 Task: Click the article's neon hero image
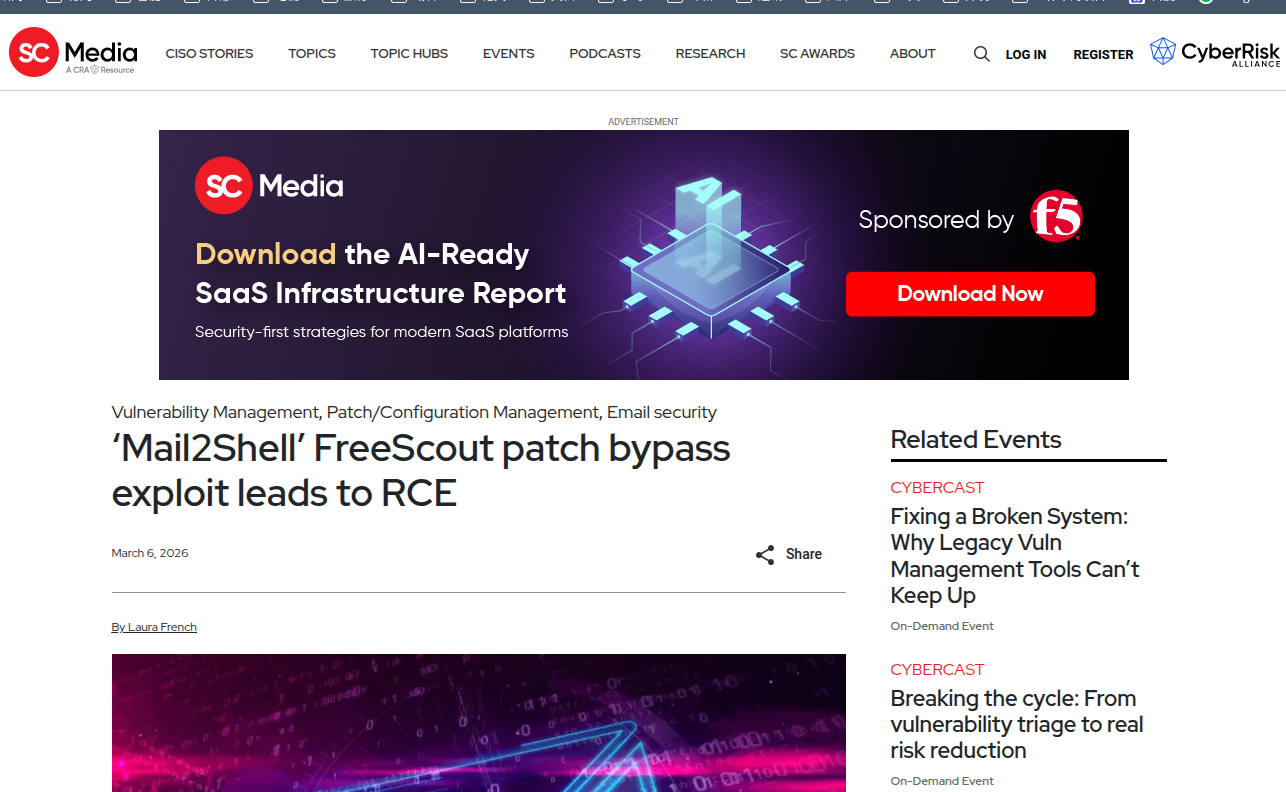(x=478, y=722)
